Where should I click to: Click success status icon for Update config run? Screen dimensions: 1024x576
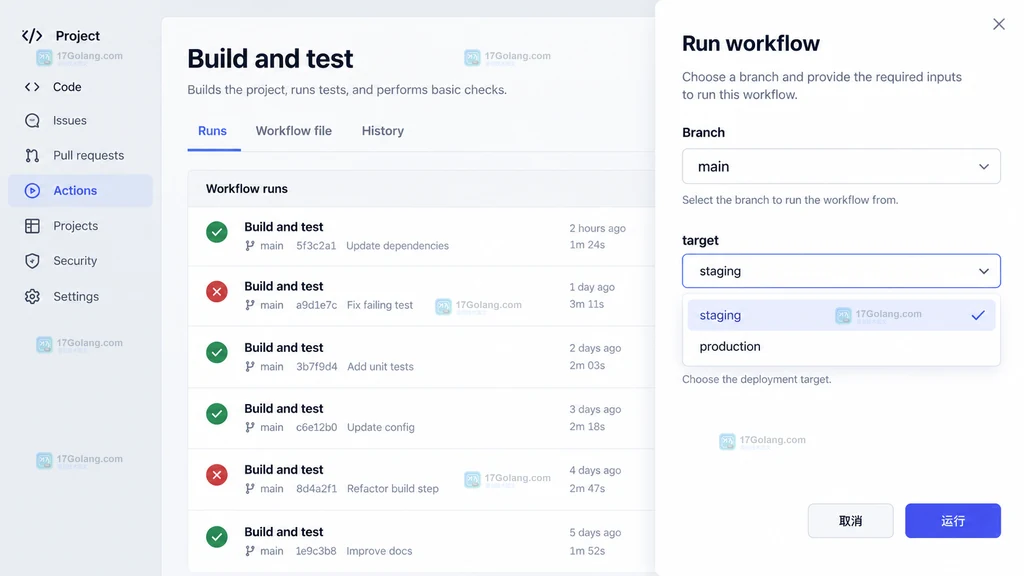pyautogui.click(x=217, y=413)
